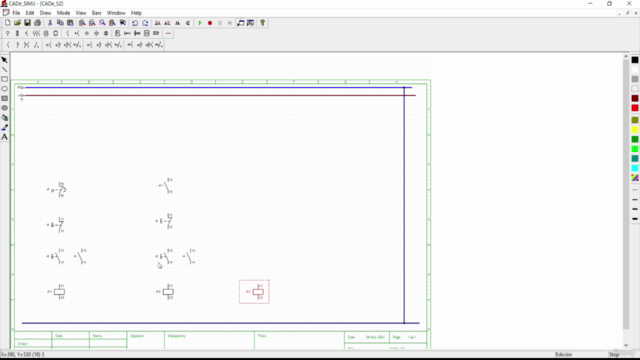Stop the simulation with the red square
Screen dimensions: 640x360
210,23
